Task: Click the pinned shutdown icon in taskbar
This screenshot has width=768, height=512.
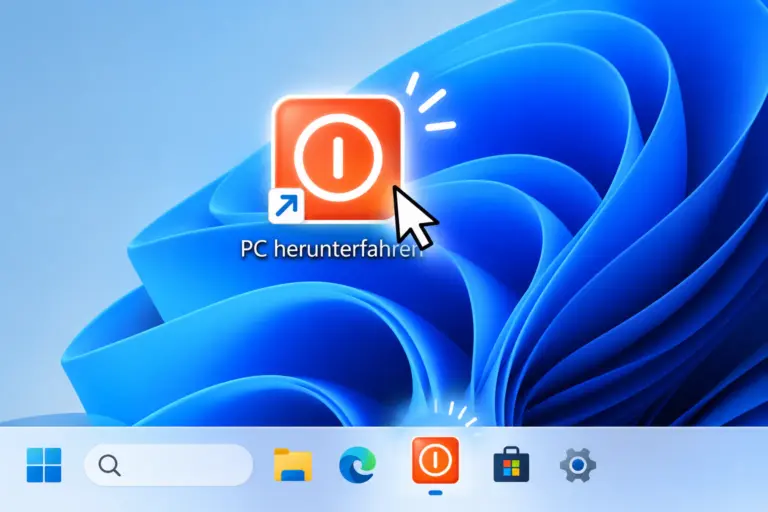Action: 435,460
